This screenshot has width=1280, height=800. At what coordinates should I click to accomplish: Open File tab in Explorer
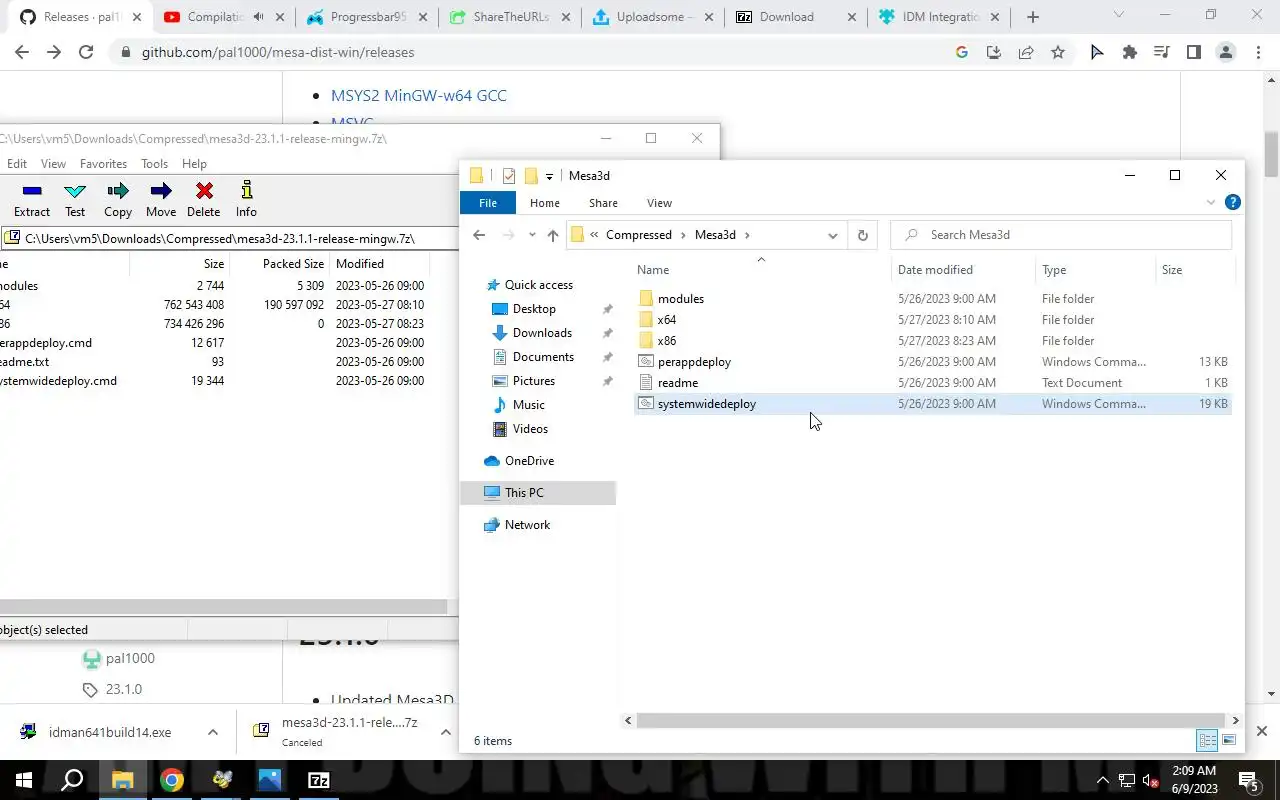(488, 203)
